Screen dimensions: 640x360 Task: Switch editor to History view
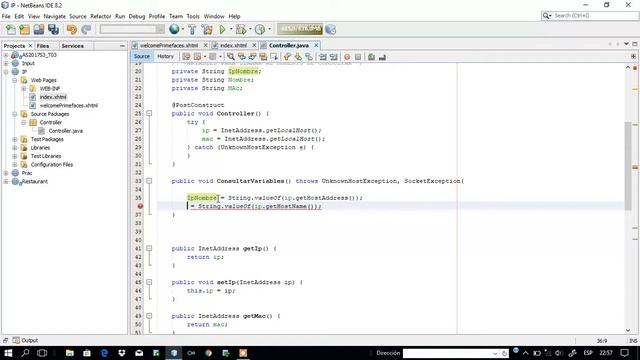point(165,56)
